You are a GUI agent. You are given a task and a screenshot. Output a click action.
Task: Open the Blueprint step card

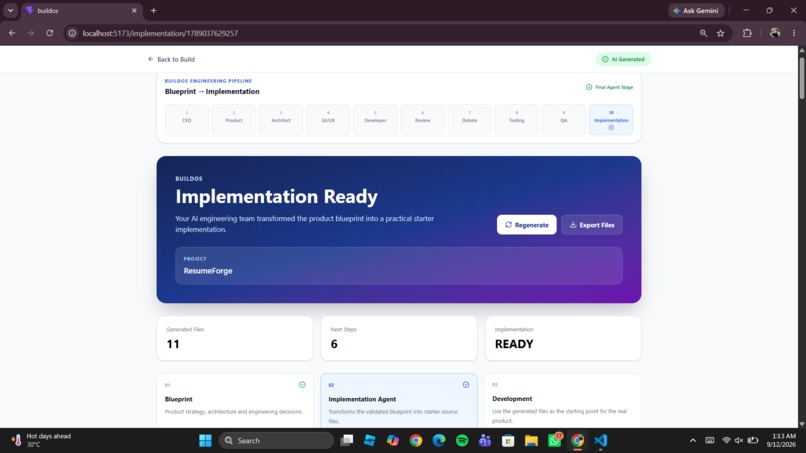(x=235, y=401)
